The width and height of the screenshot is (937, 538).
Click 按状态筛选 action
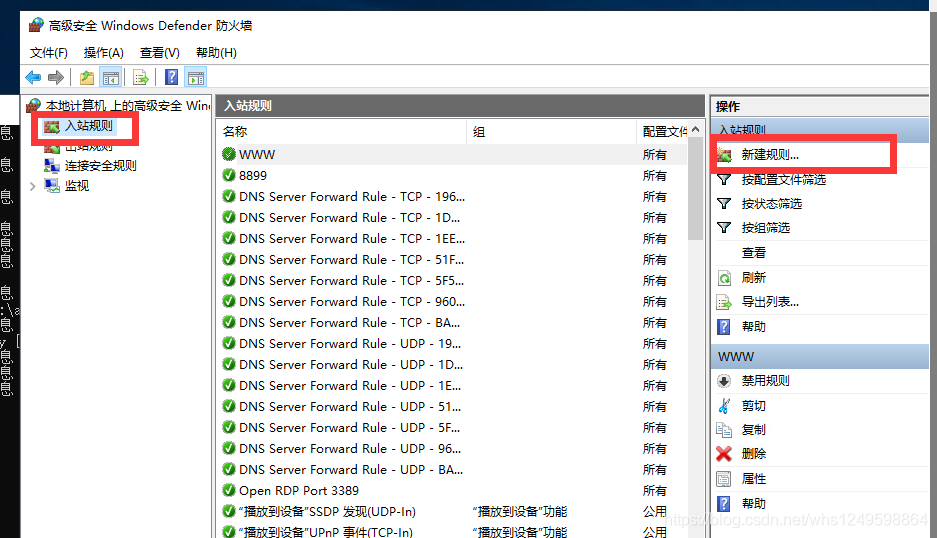(x=771, y=204)
